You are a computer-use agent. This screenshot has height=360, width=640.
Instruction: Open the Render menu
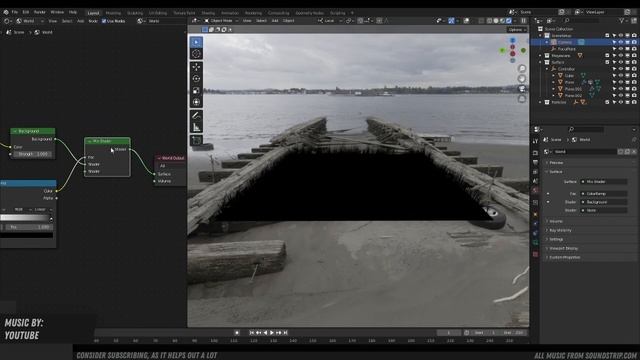point(40,12)
